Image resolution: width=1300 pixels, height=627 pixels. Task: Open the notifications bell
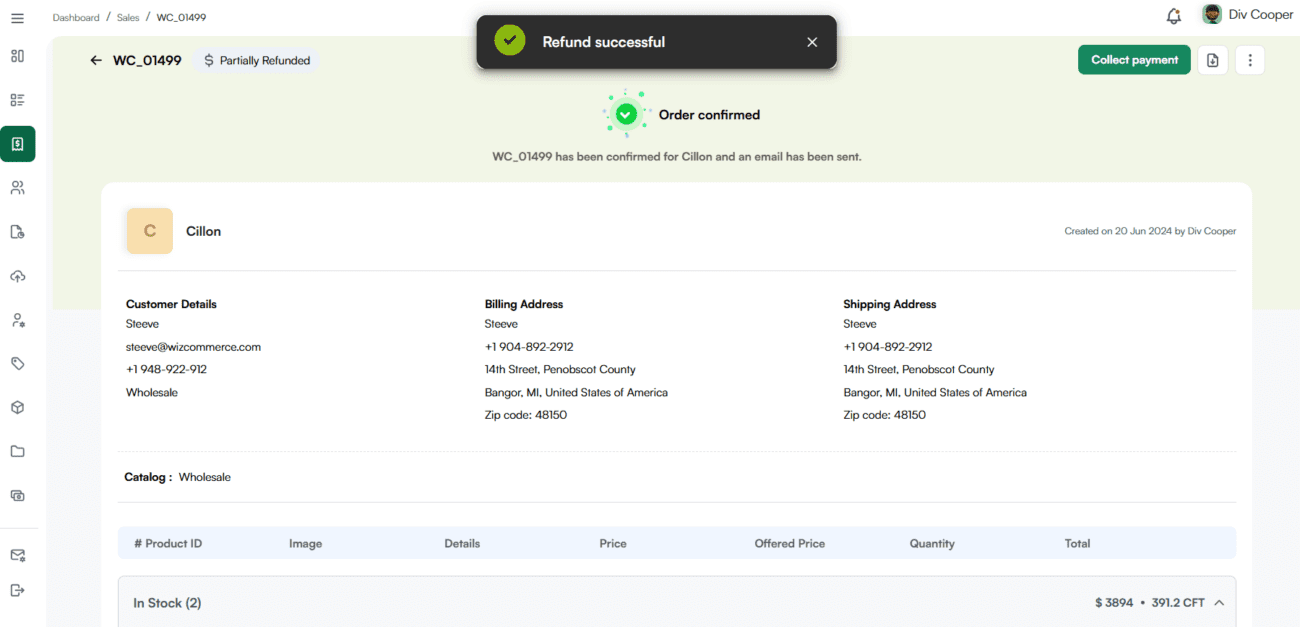(1173, 16)
